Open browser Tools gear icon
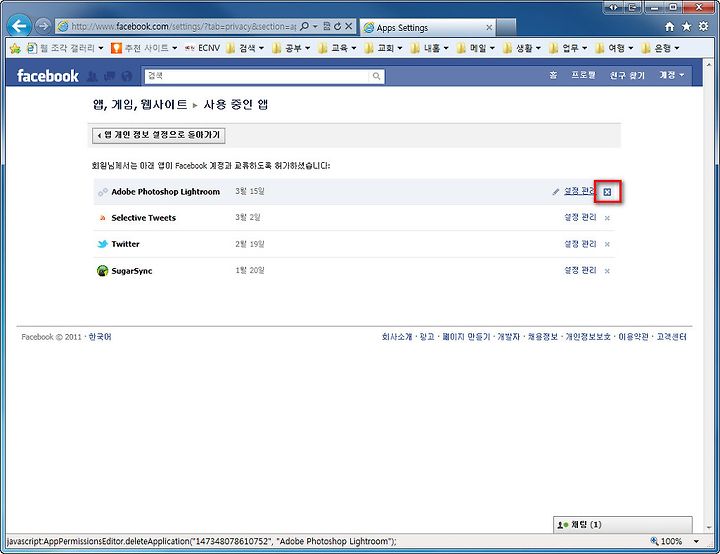The width and height of the screenshot is (720, 554). pos(703,27)
